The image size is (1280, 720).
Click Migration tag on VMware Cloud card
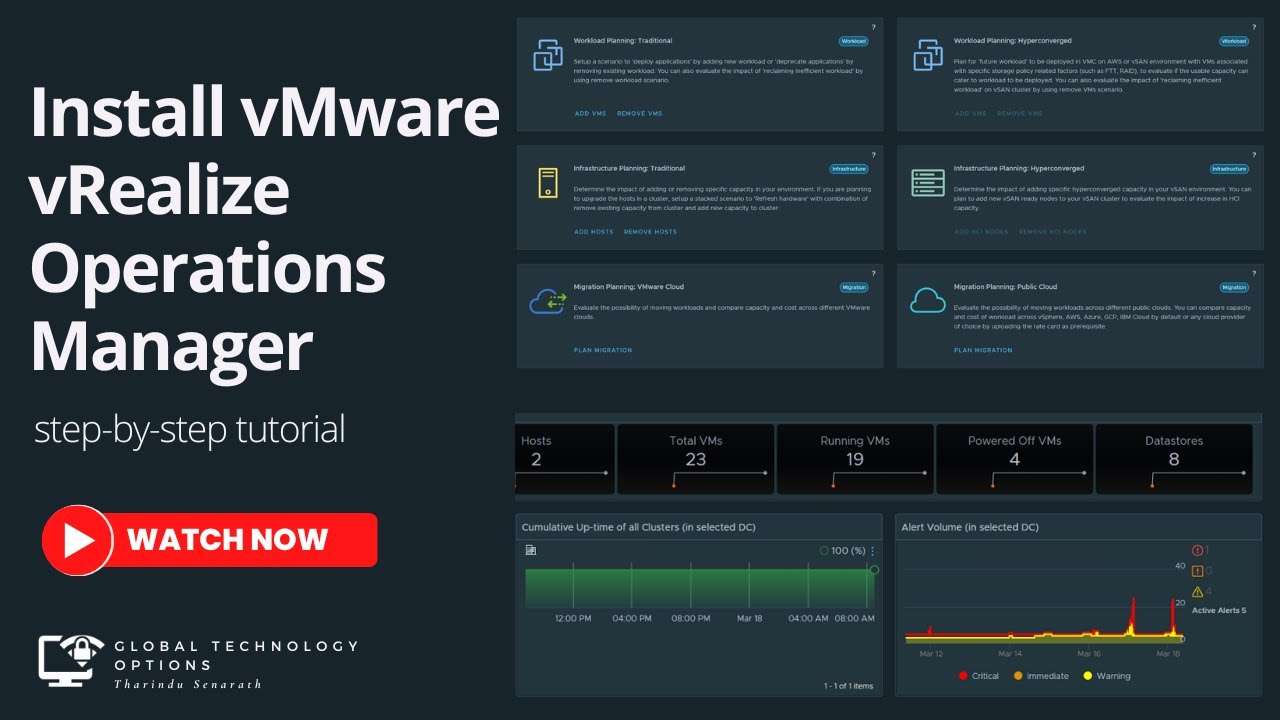click(854, 287)
